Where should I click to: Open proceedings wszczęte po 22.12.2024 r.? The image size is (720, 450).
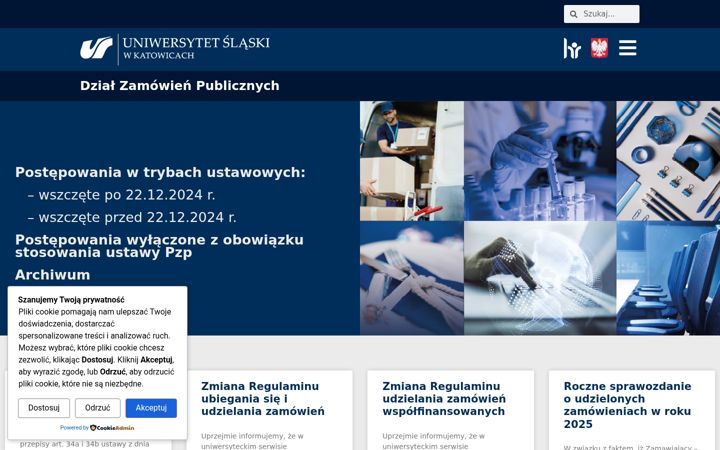tap(121, 195)
